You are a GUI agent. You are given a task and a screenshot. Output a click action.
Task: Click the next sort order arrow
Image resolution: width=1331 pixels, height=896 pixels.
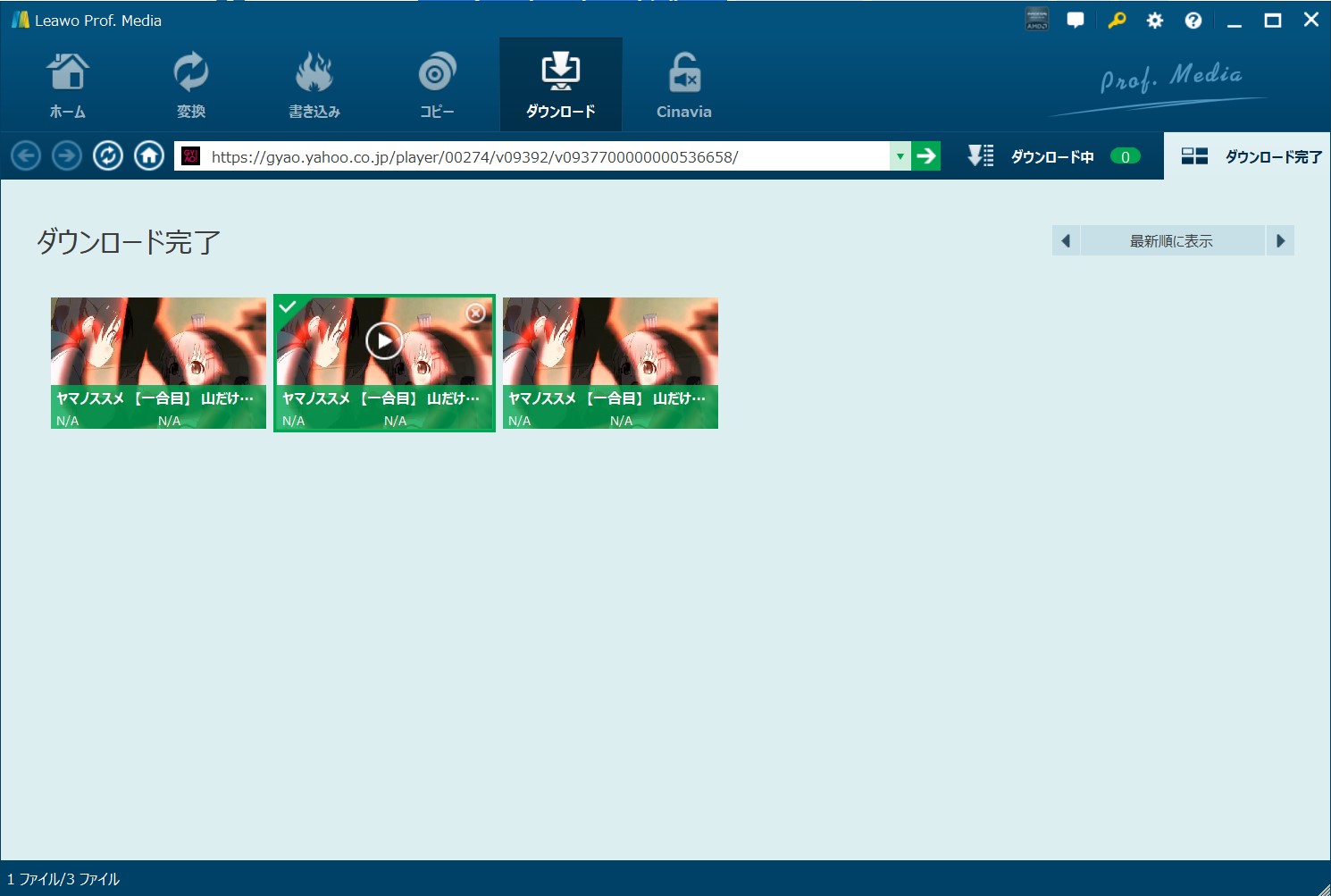coord(1281,240)
